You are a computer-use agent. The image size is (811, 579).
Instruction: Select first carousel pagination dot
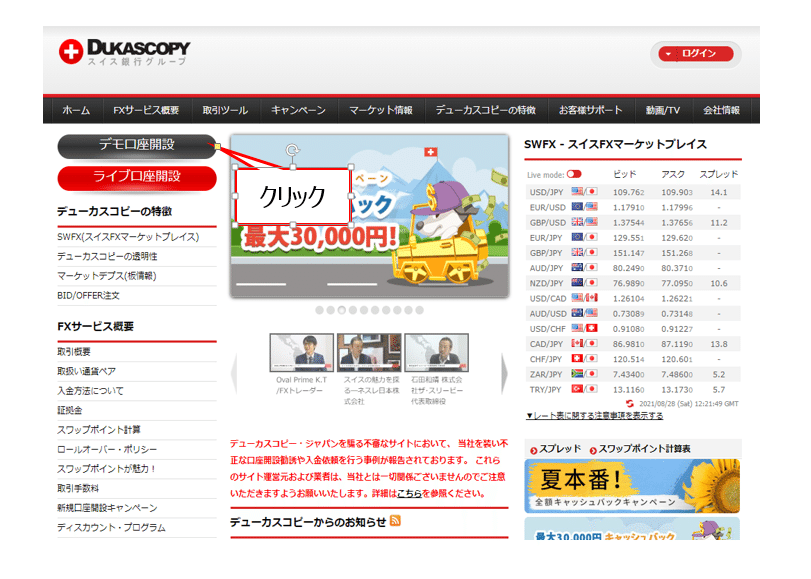(320, 310)
